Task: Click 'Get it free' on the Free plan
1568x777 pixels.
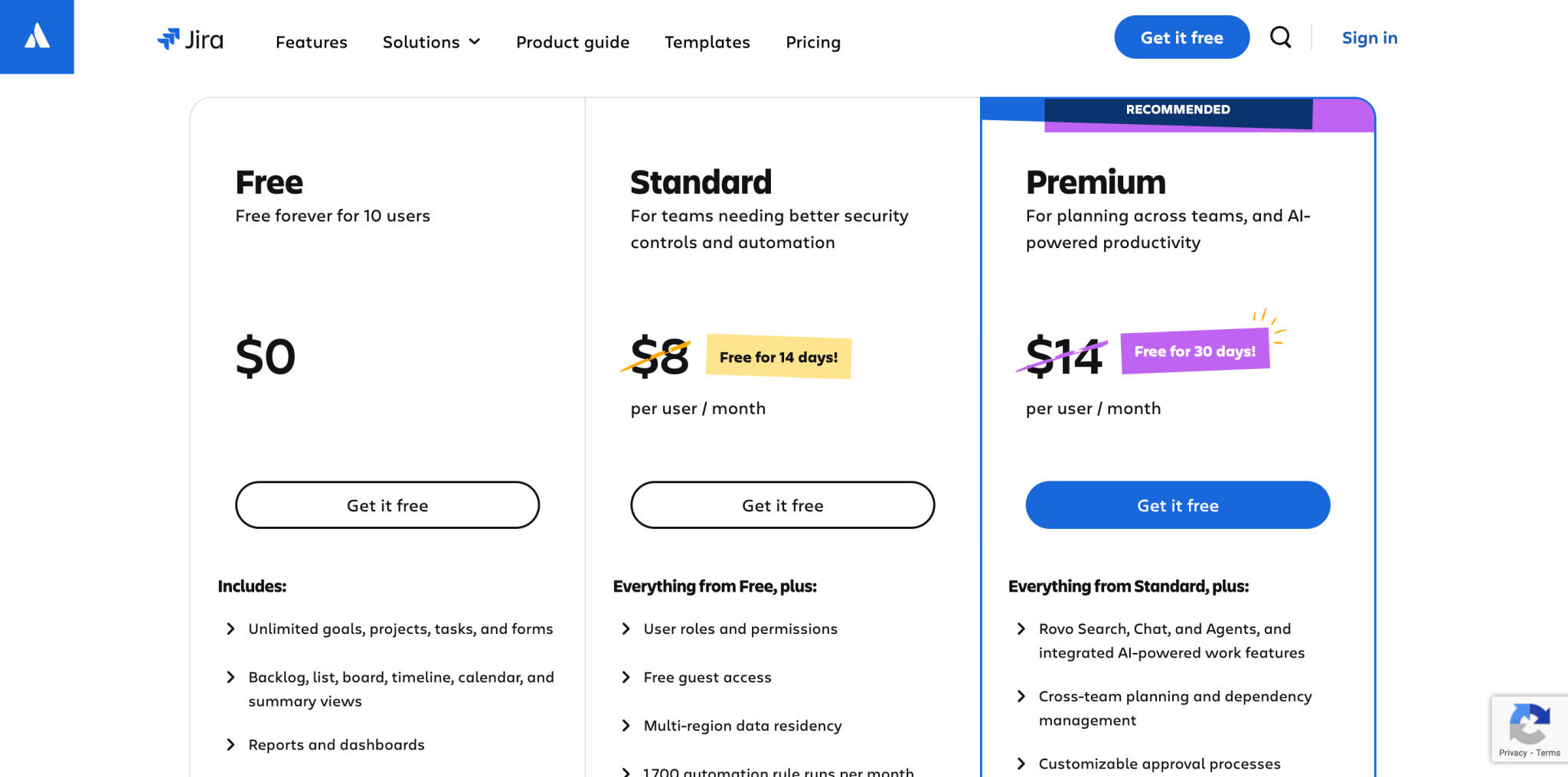Action: click(387, 505)
